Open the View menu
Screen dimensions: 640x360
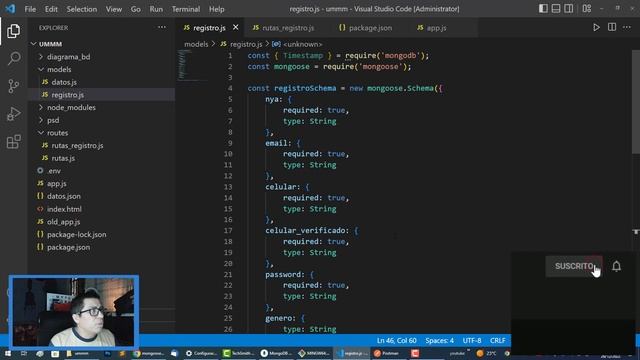point(113,9)
